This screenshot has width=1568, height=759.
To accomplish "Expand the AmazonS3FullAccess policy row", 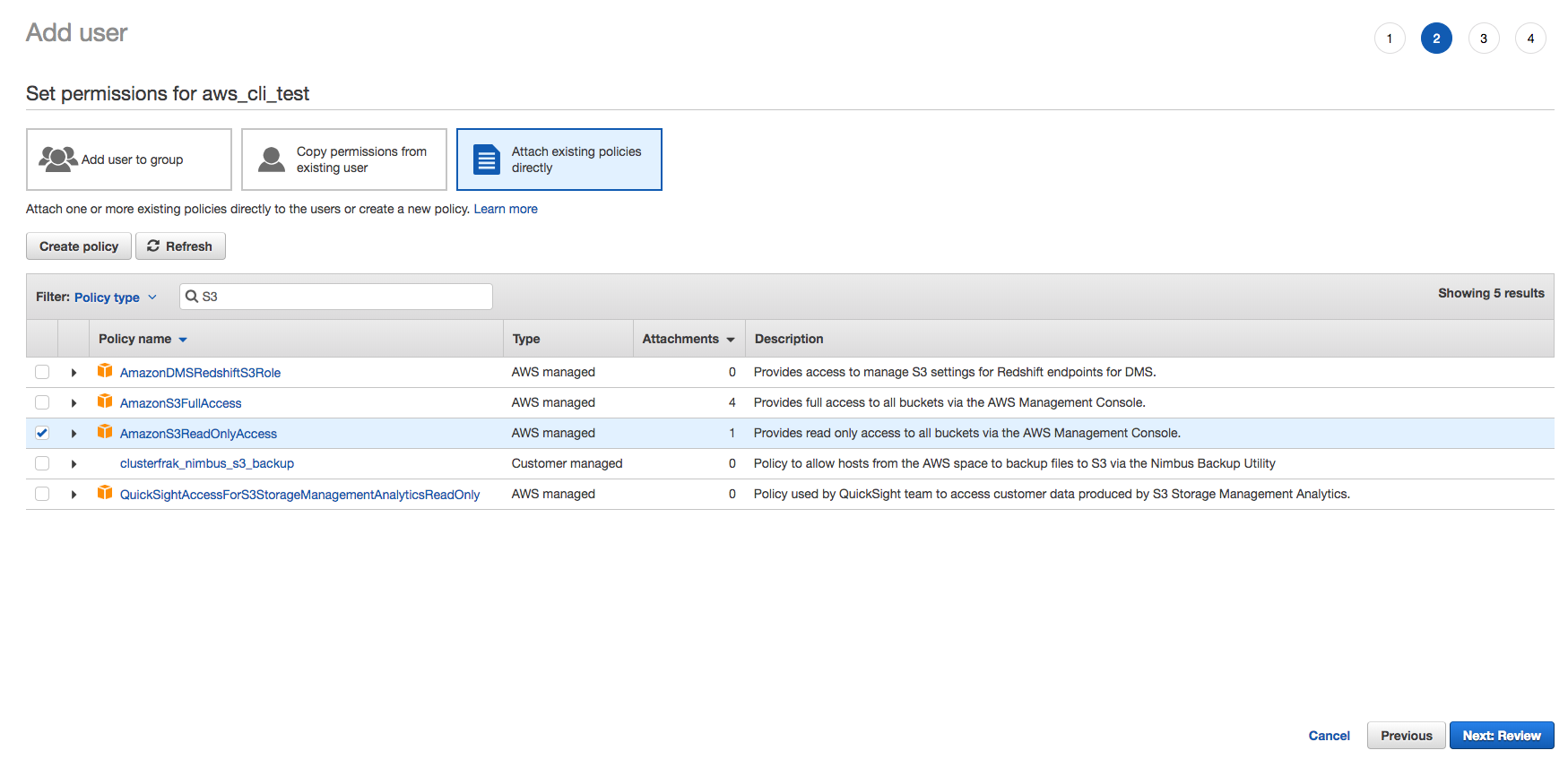I will (x=74, y=403).
